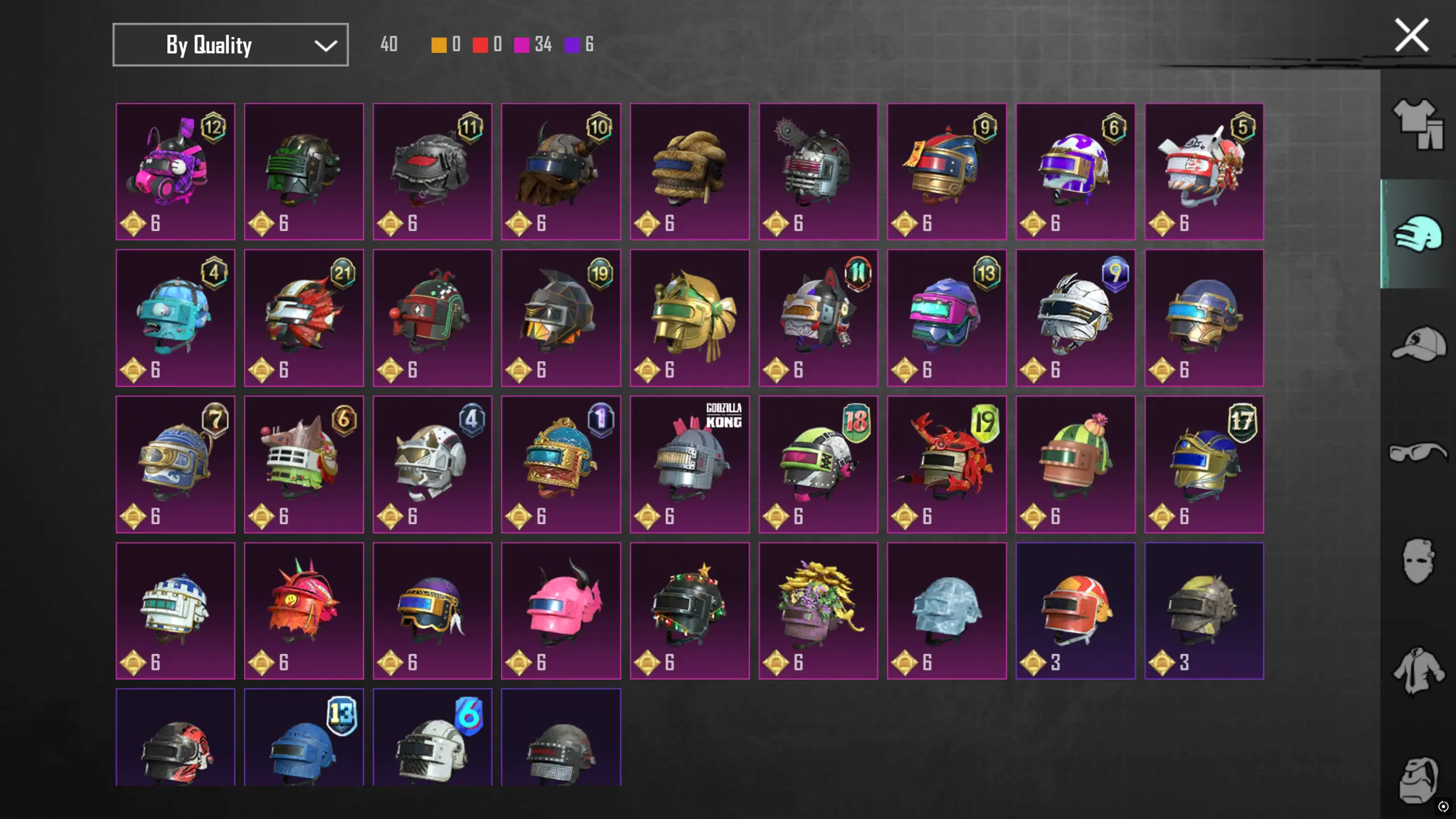Click the pink quality swatch showing 34
Viewport: 1456px width, 819px height.
click(522, 45)
